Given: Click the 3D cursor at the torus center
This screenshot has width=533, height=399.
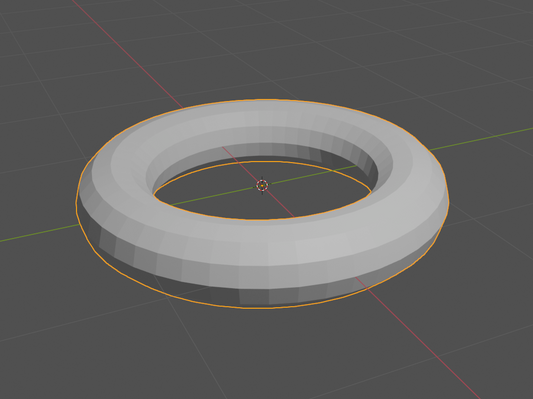Looking at the screenshot, I should pos(262,185).
